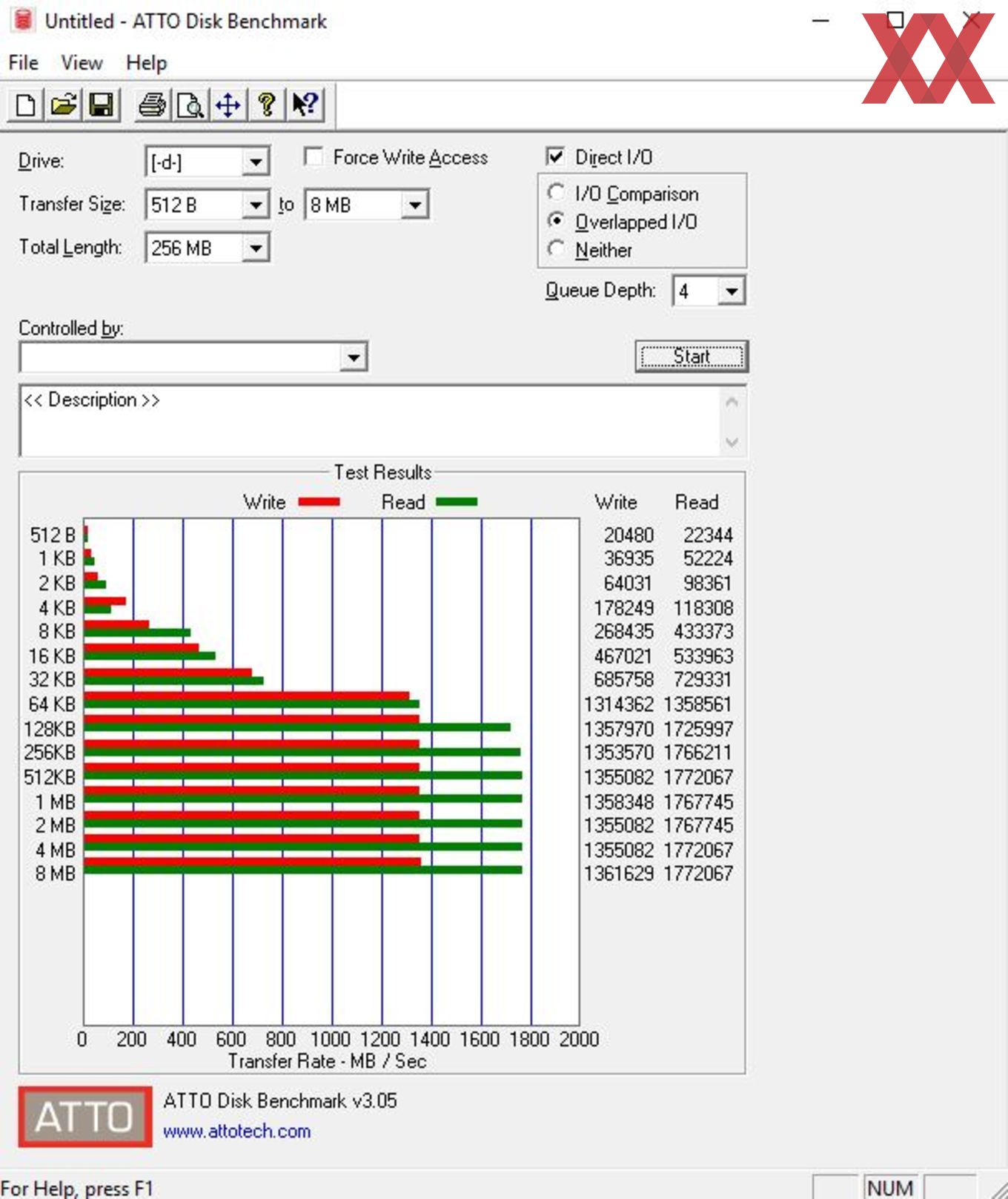This screenshot has height=1199, width=1008.
Task: Expand the Controlled by dropdown
Action: click(354, 358)
